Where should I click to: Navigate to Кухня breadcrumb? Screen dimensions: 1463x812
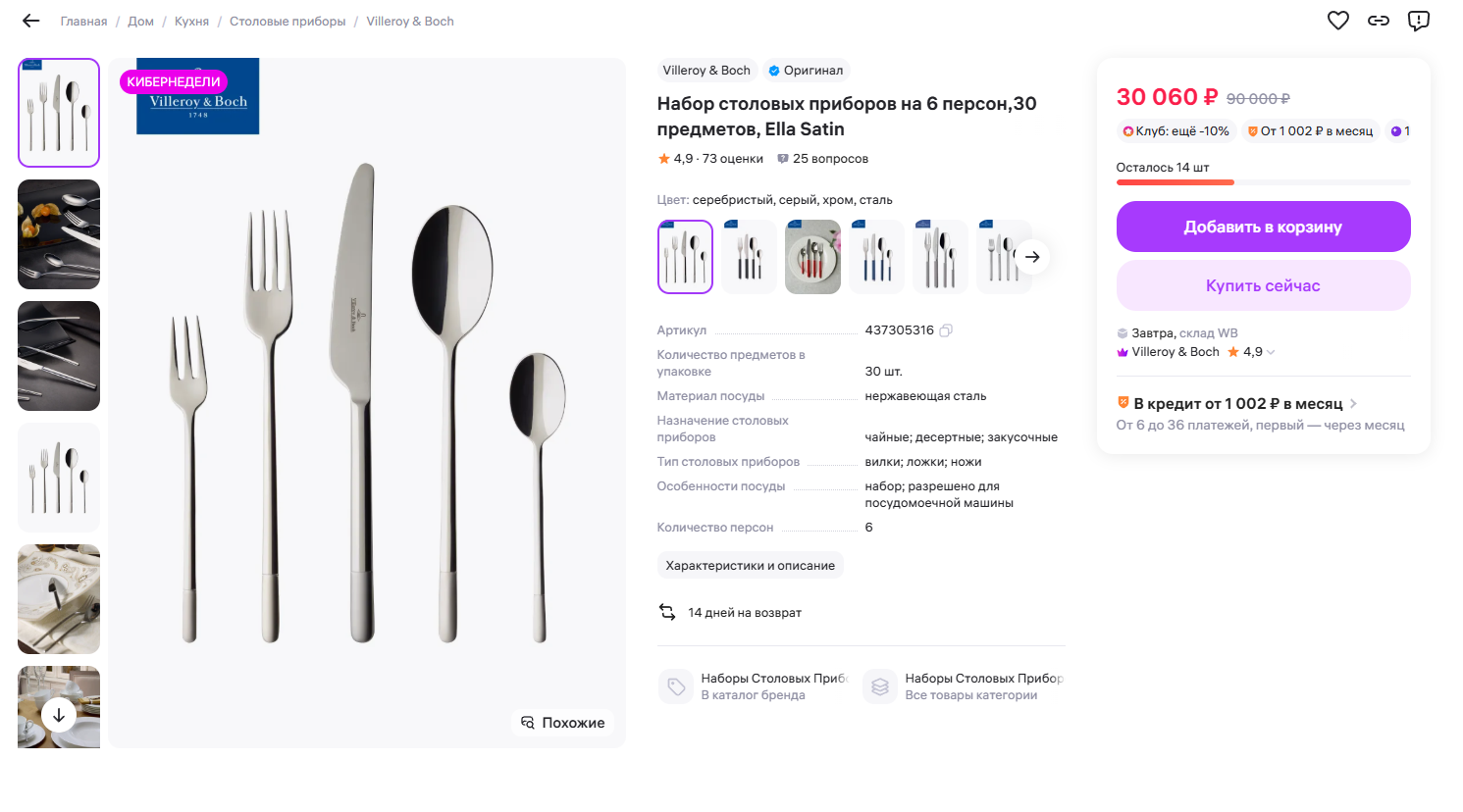191,22
